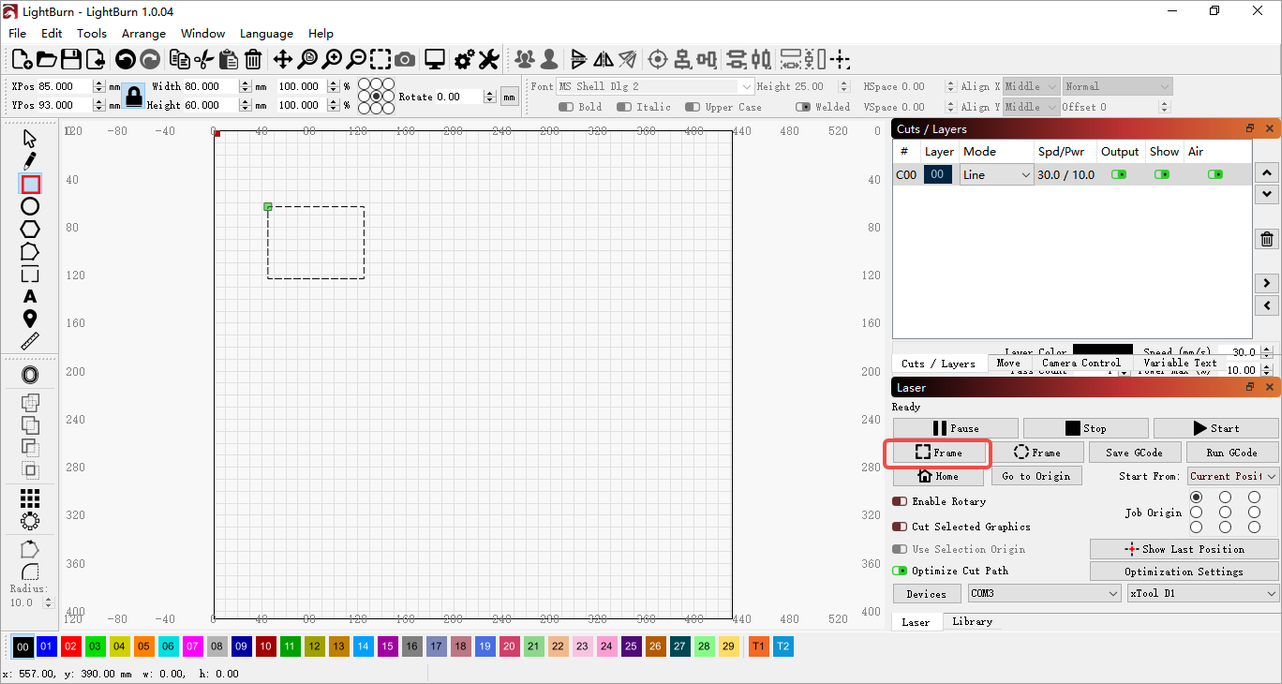Open the Language menu
This screenshot has height=684, width=1282.
[266, 33]
